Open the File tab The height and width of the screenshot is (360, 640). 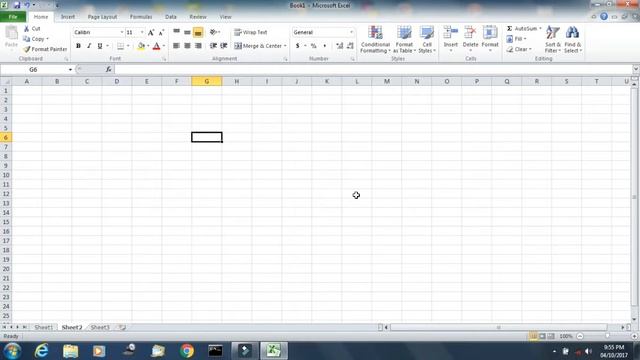13,17
